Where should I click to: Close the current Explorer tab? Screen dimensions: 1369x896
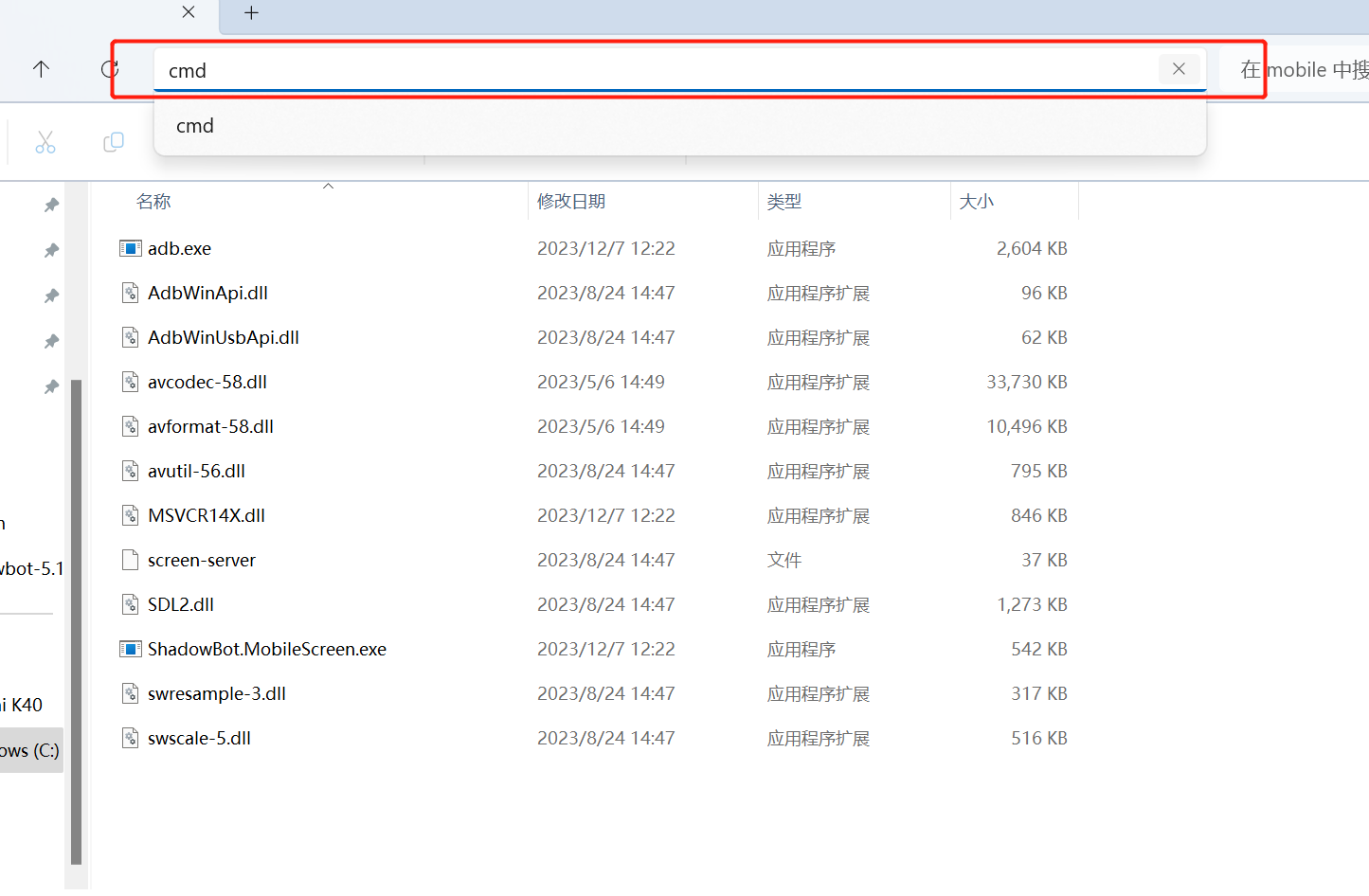[189, 12]
